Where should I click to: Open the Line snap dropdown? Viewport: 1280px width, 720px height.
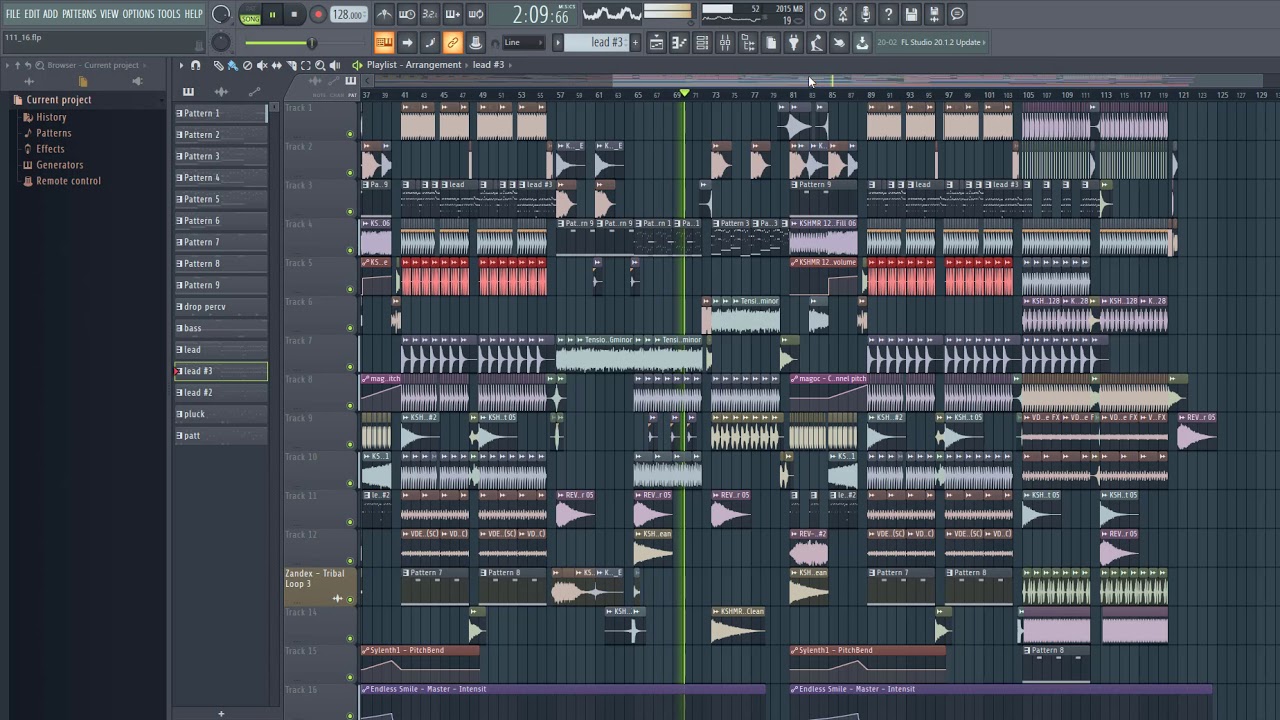tap(524, 42)
